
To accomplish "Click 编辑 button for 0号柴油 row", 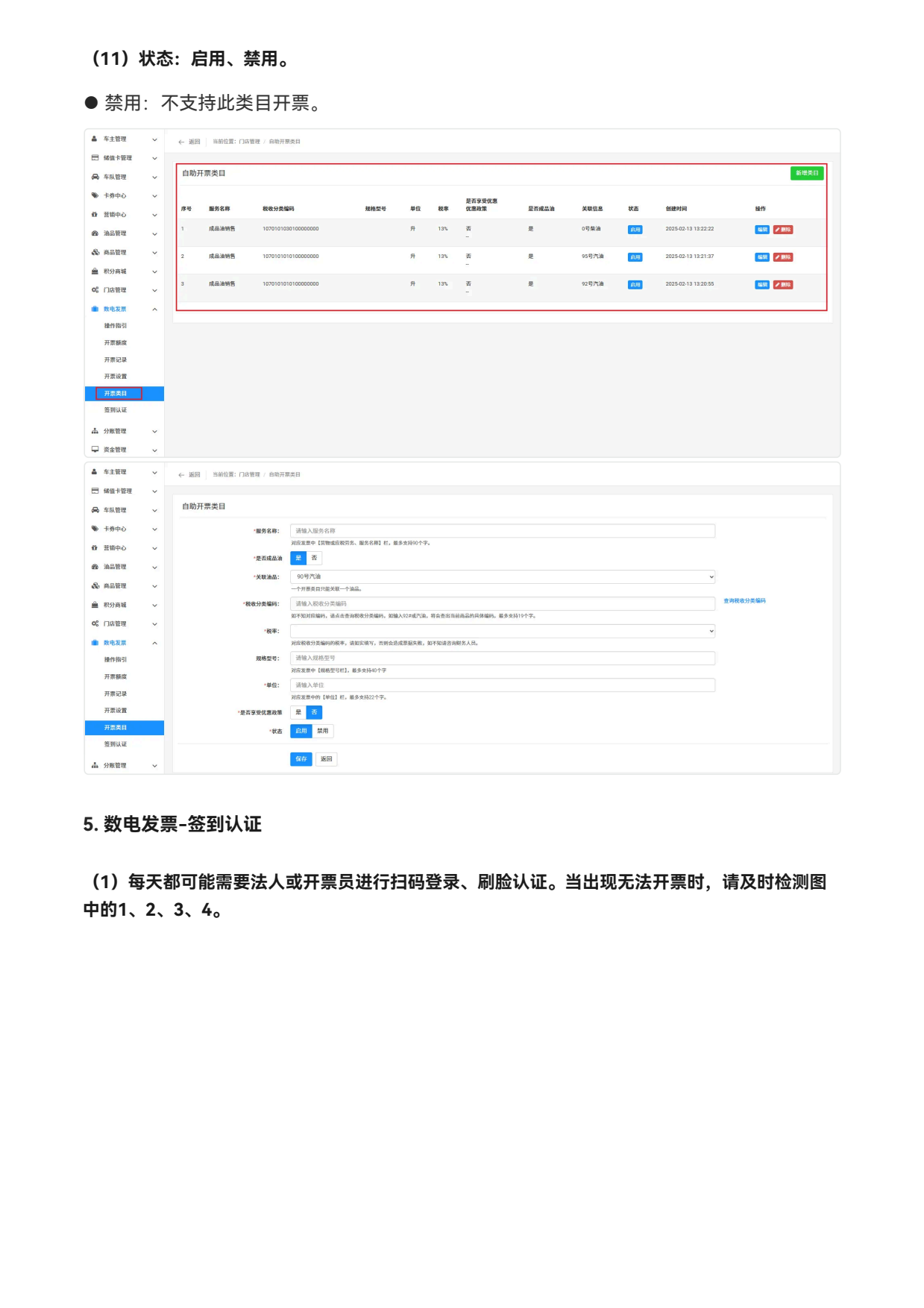I will pyautogui.click(x=762, y=230).
